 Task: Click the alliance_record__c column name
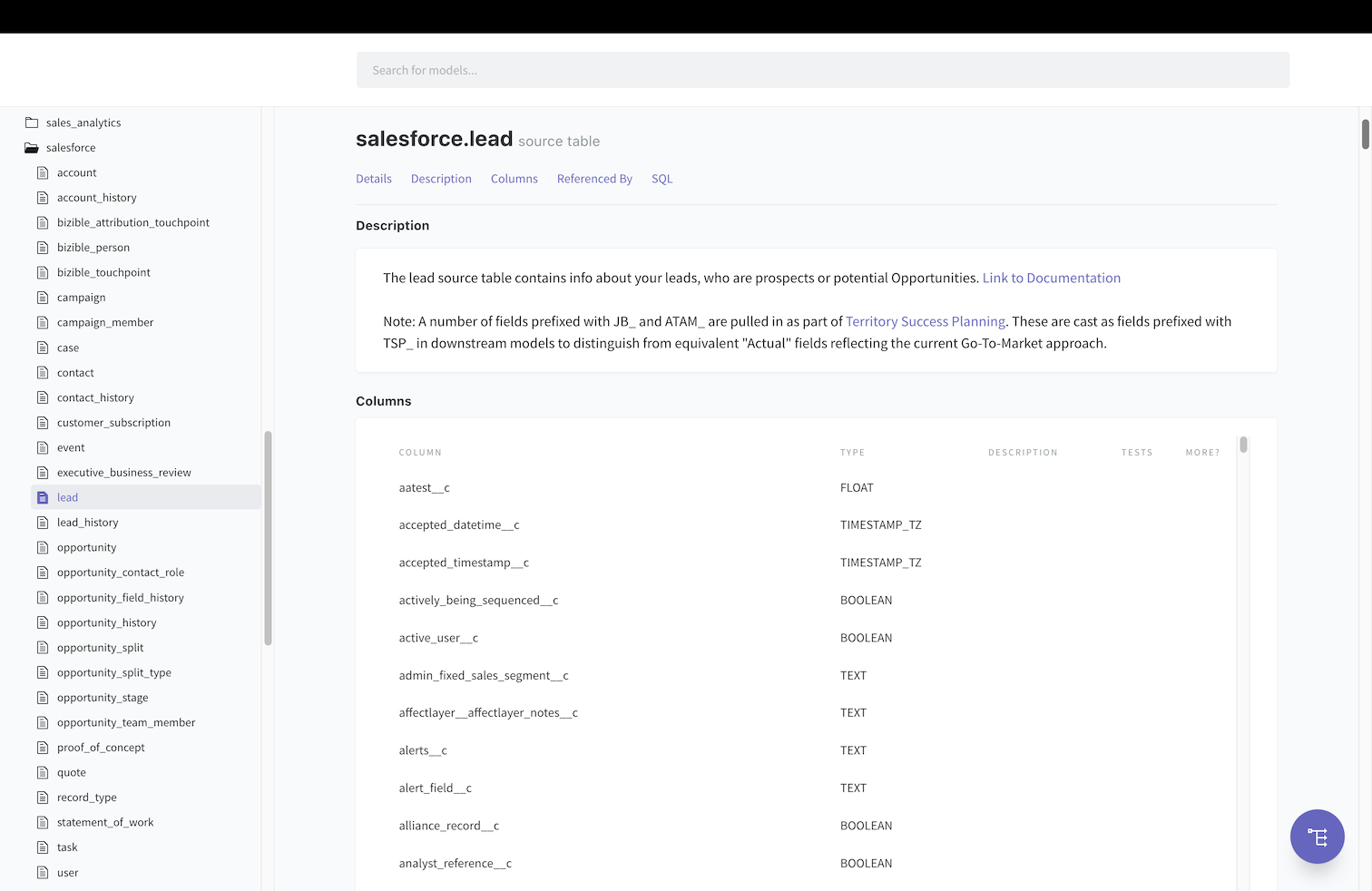click(449, 826)
